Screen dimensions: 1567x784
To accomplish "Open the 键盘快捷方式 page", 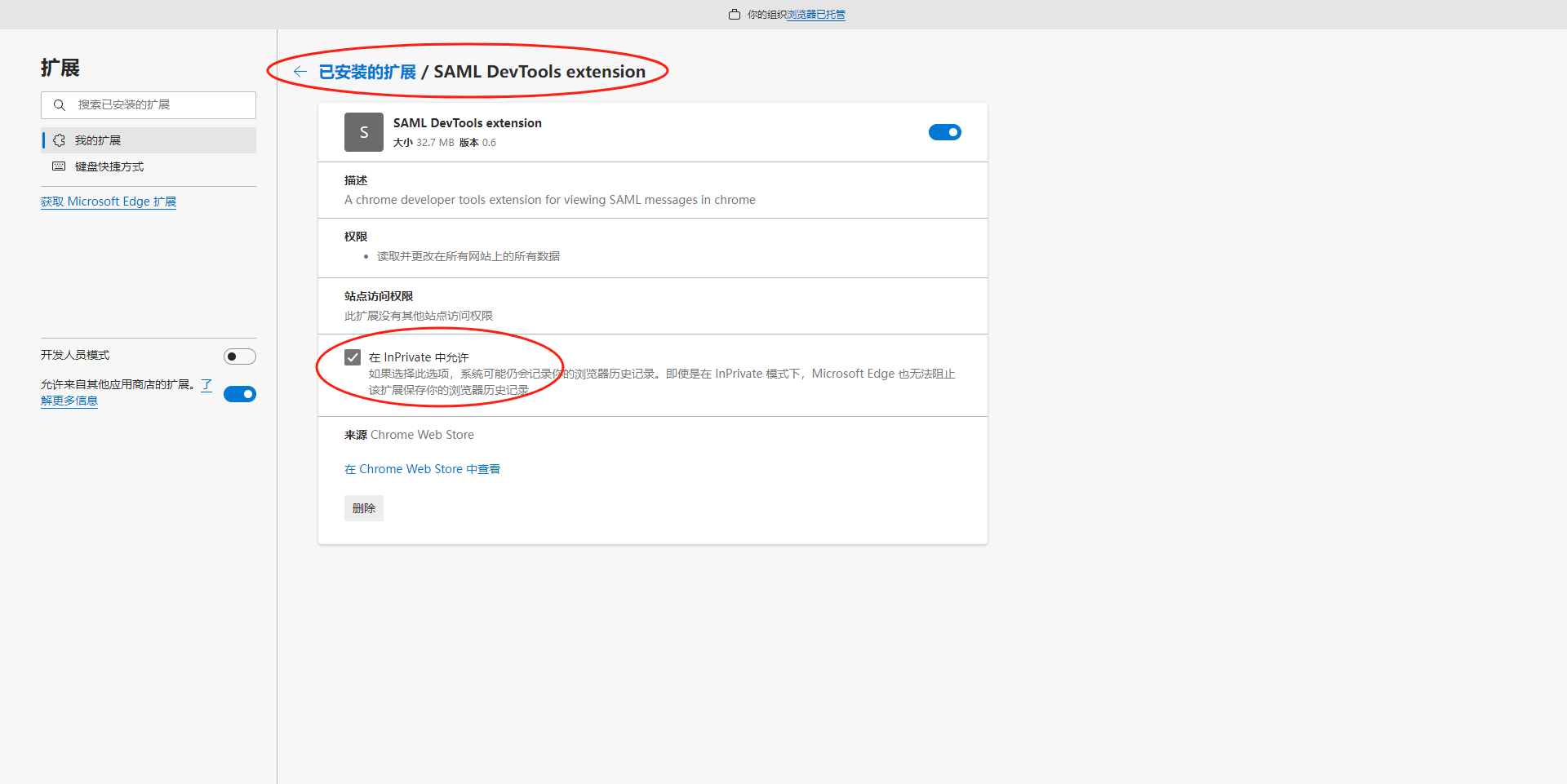I will tap(109, 166).
